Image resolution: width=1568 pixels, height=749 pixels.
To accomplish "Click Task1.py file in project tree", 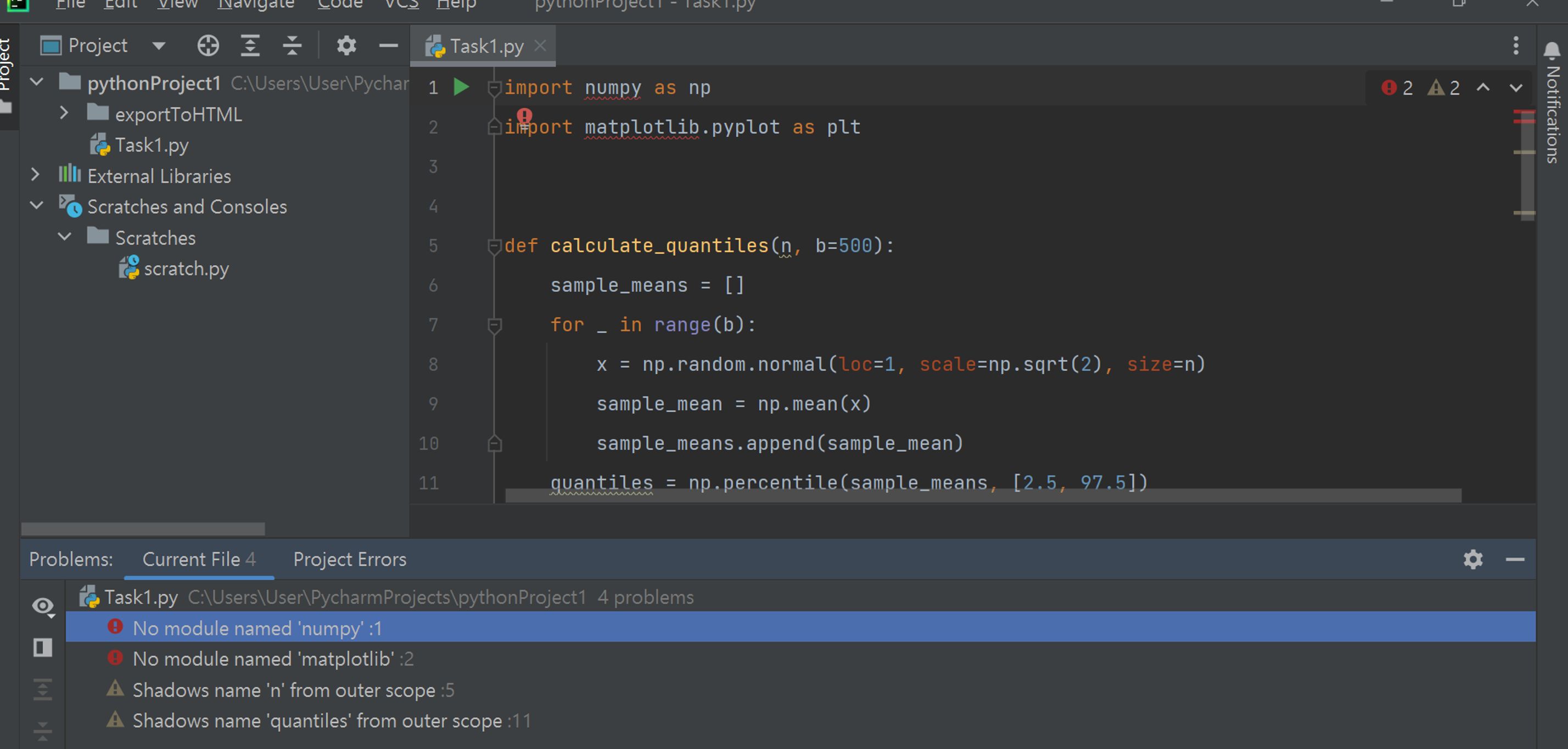I will coord(152,145).
